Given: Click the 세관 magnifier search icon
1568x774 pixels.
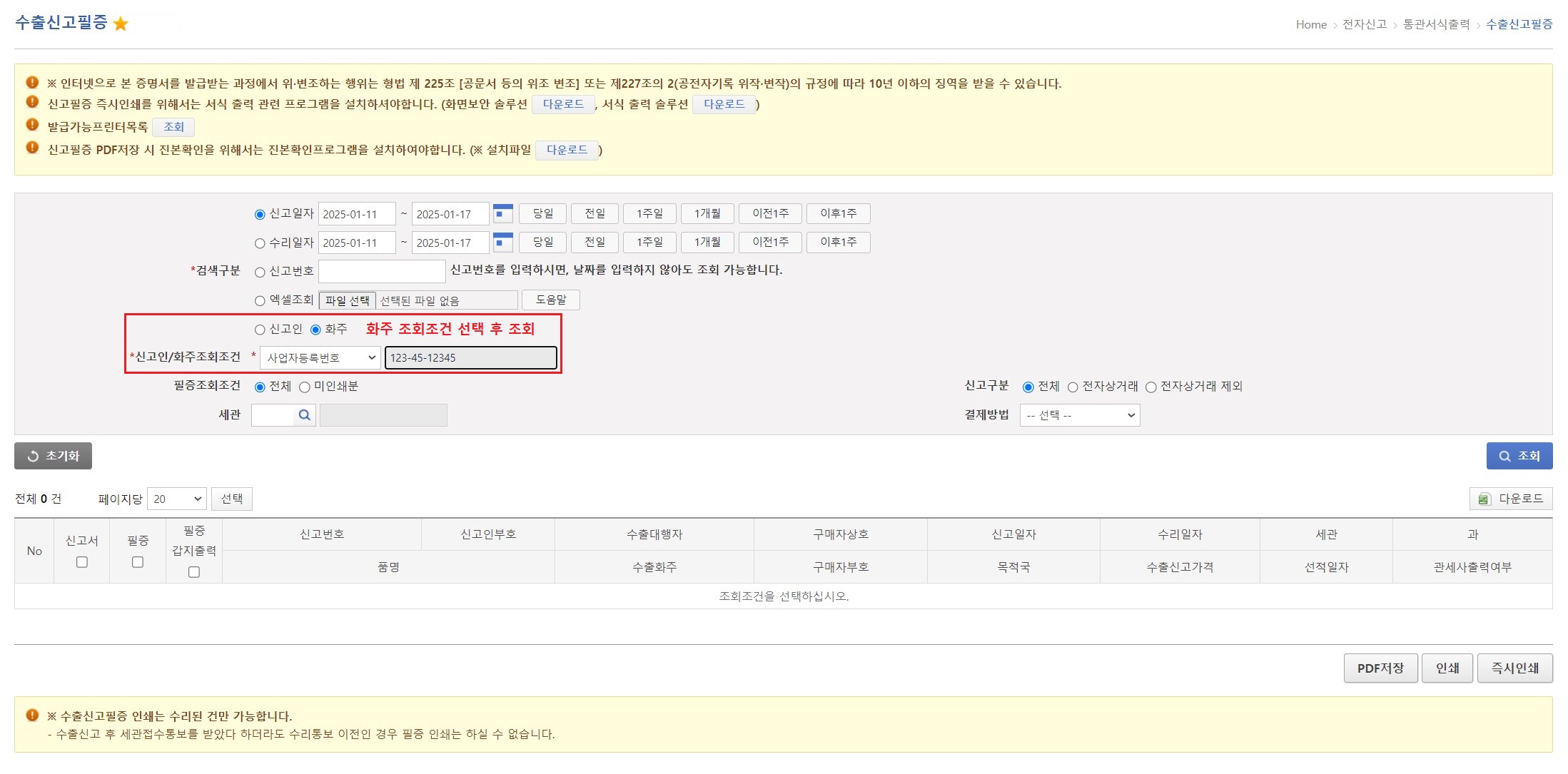Looking at the screenshot, I should coord(304,415).
